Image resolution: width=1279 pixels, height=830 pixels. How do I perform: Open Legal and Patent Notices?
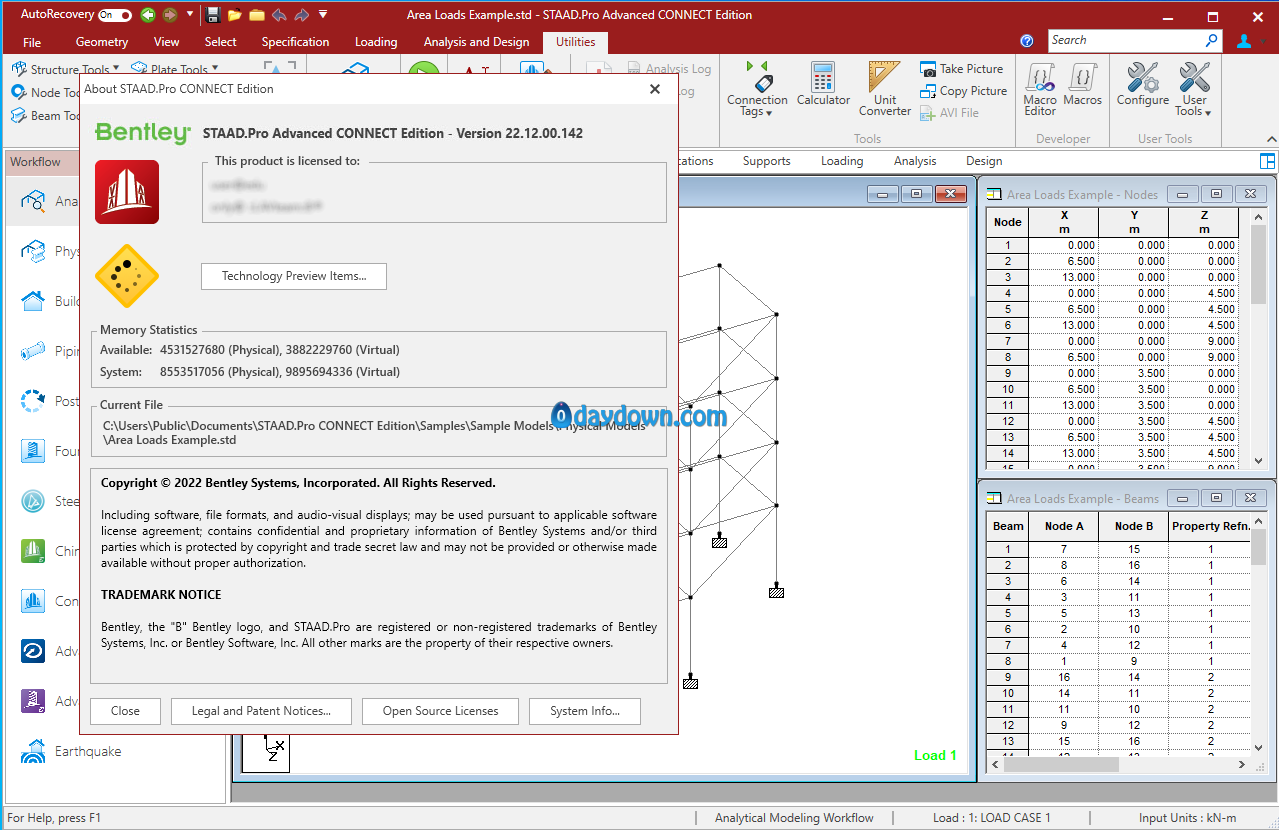pyautogui.click(x=262, y=711)
